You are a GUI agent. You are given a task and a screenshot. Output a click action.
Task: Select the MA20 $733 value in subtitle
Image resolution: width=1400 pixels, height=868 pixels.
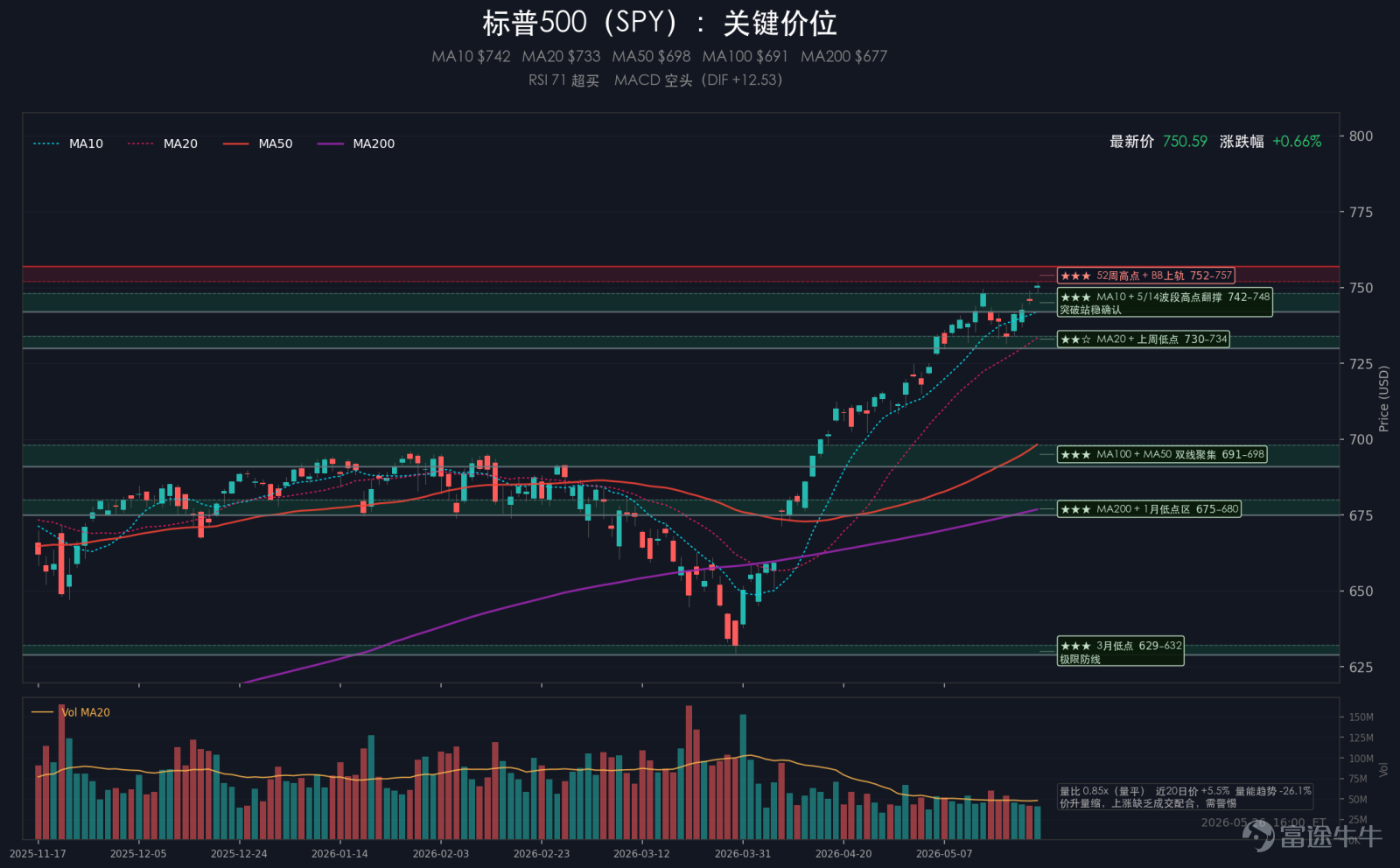[561, 57]
